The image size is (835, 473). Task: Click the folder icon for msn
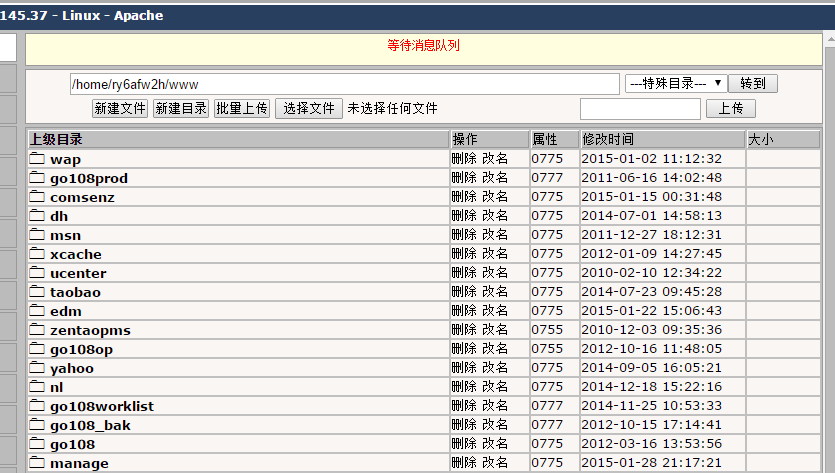(37, 234)
